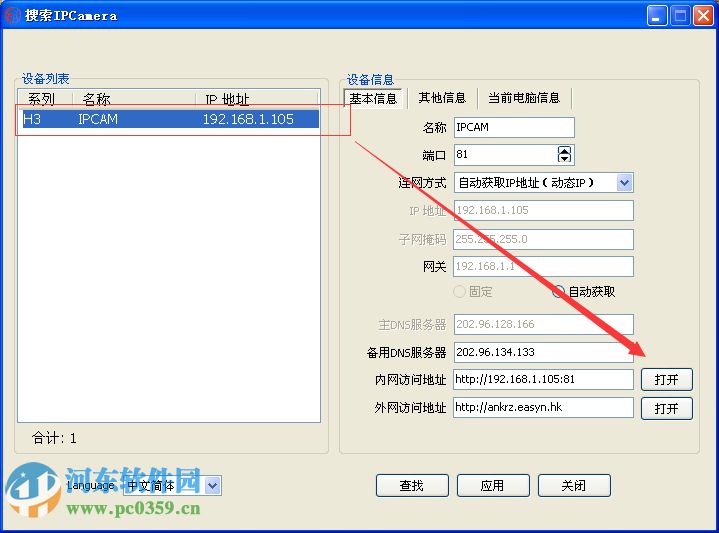Select the 自动获取 radio button
This screenshot has height=533, width=719.
click(x=558, y=292)
